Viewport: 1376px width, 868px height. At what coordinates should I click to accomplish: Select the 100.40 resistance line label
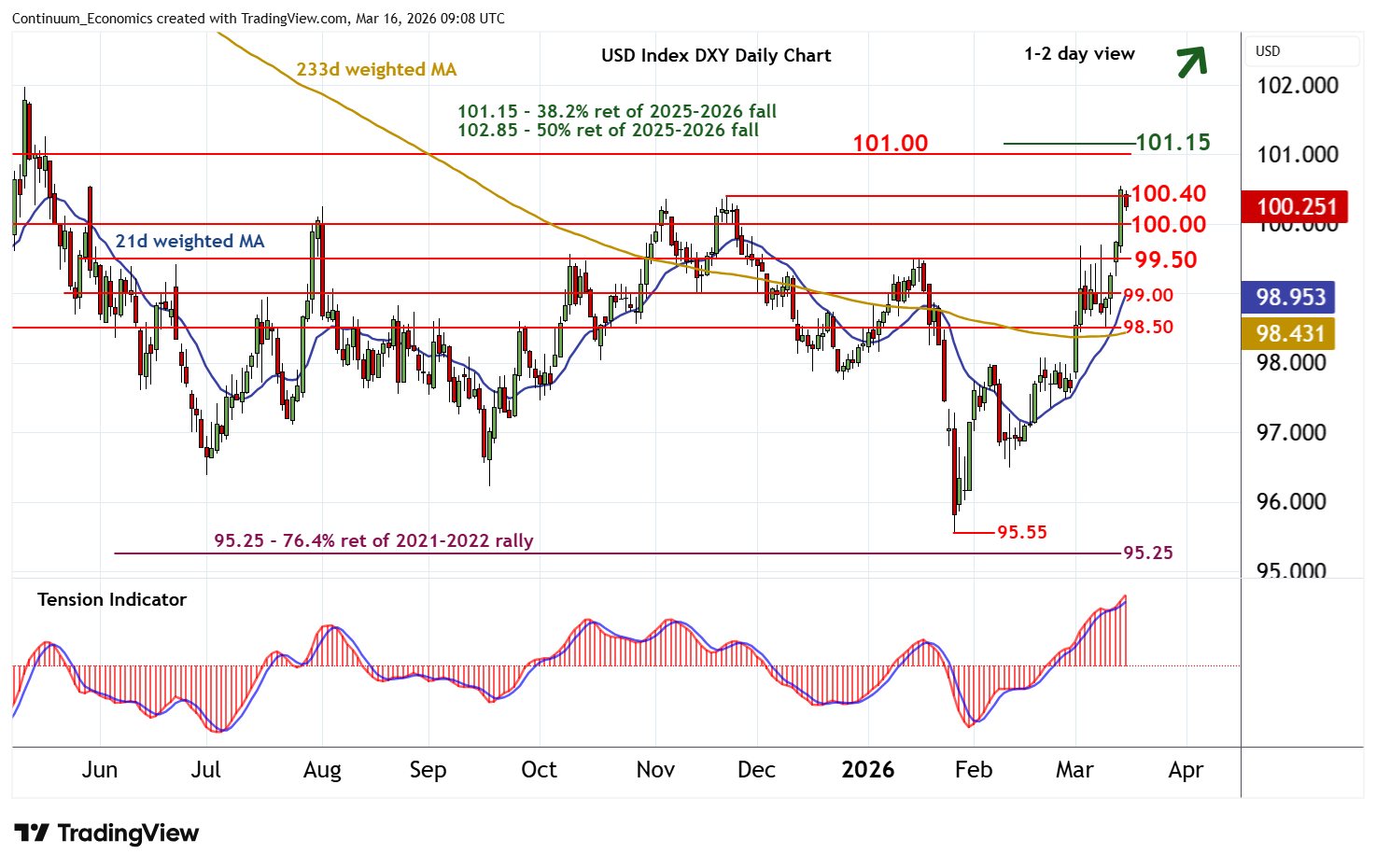1169,194
